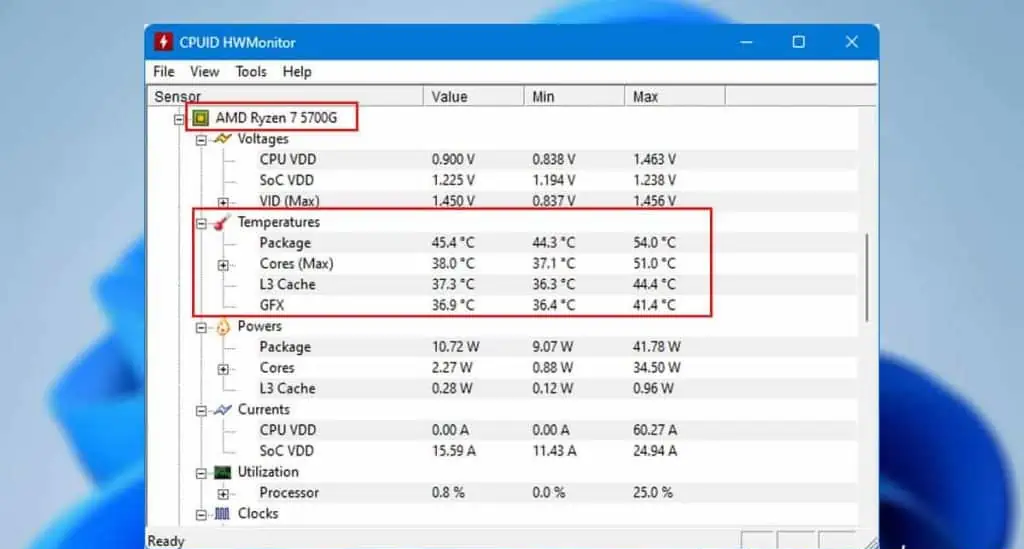
Task: Open the File menu
Action: coord(164,72)
